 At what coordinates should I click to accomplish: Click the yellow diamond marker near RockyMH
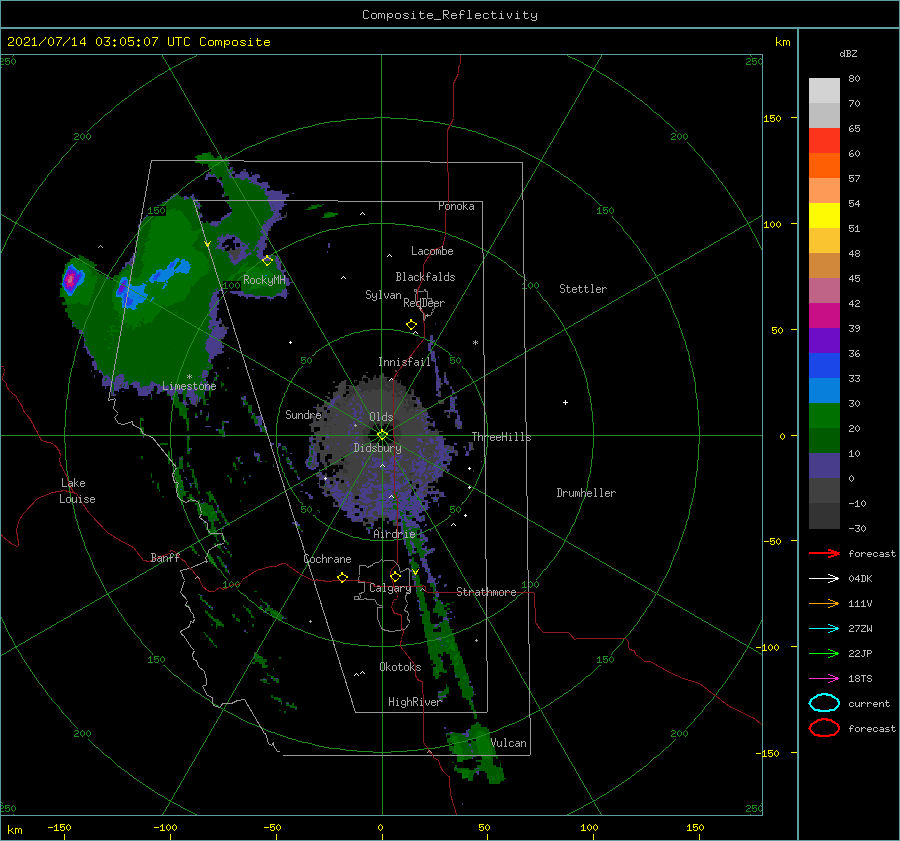coord(267,261)
